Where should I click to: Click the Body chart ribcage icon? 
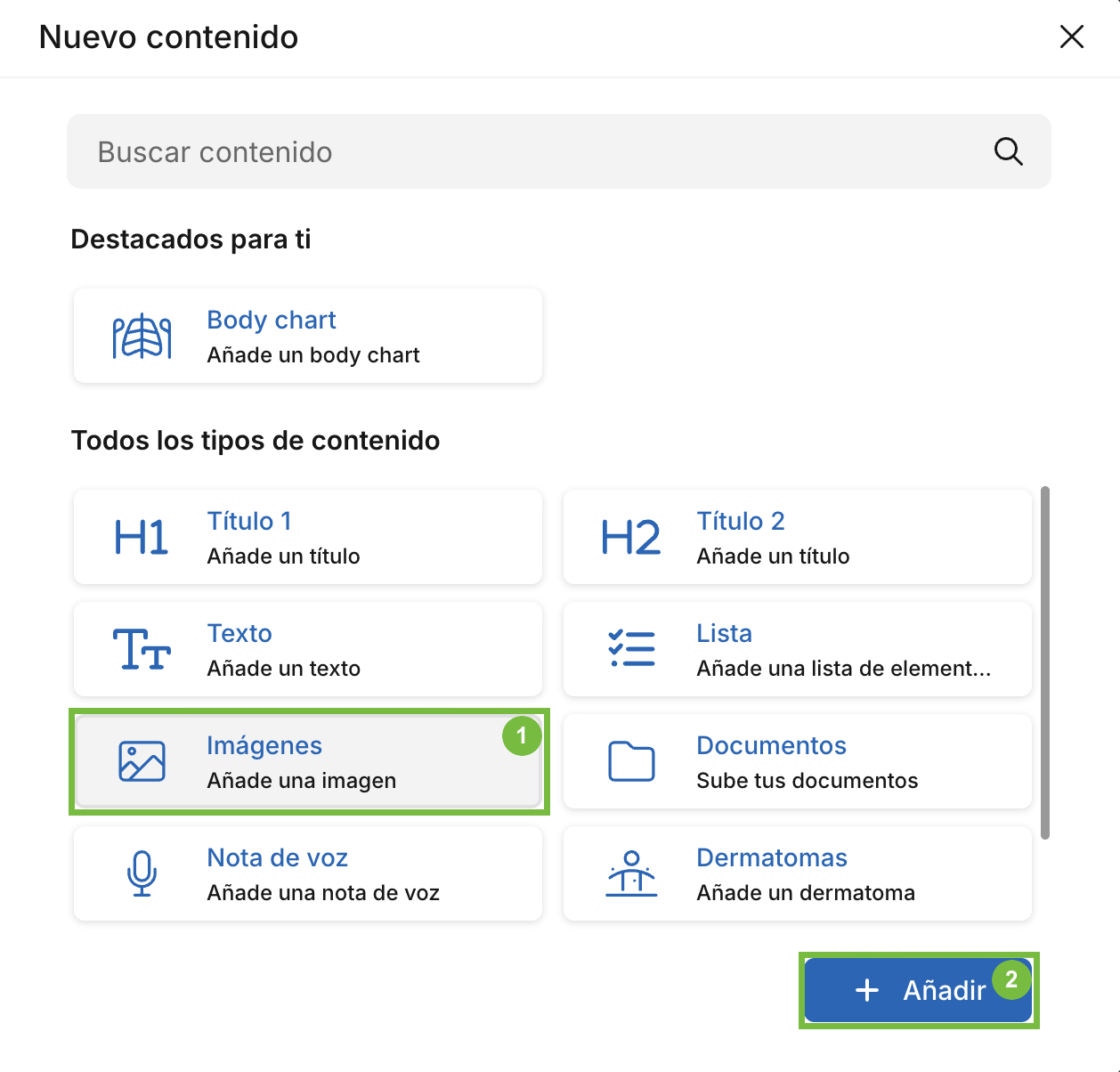(x=142, y=337)
